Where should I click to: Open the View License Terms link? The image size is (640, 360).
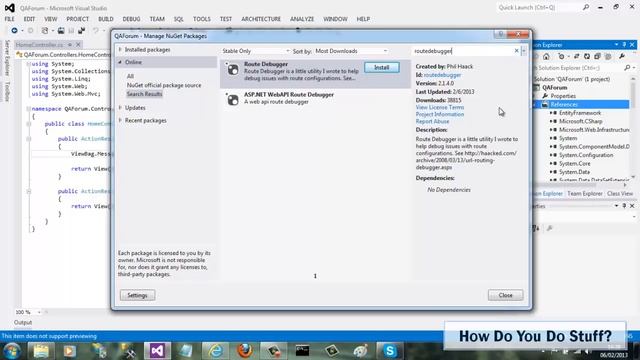[440, 107]
